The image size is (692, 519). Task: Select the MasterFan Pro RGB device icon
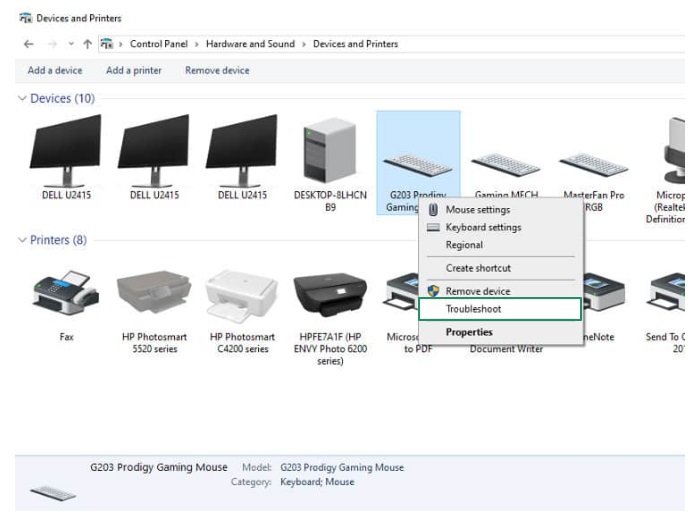pos(594,166)
